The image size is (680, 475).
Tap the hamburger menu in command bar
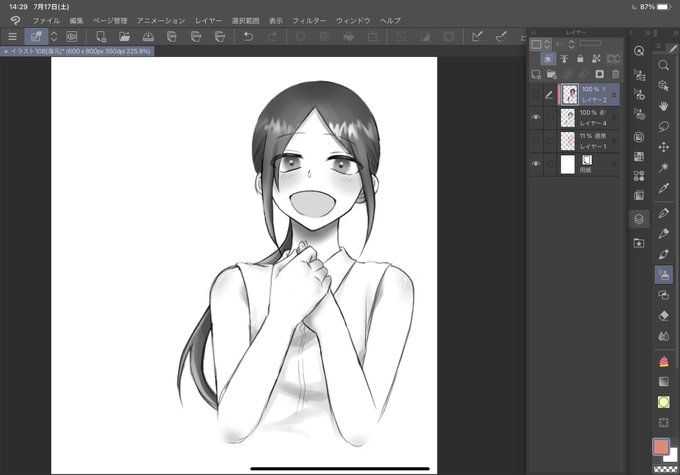(x=13, y=37)
